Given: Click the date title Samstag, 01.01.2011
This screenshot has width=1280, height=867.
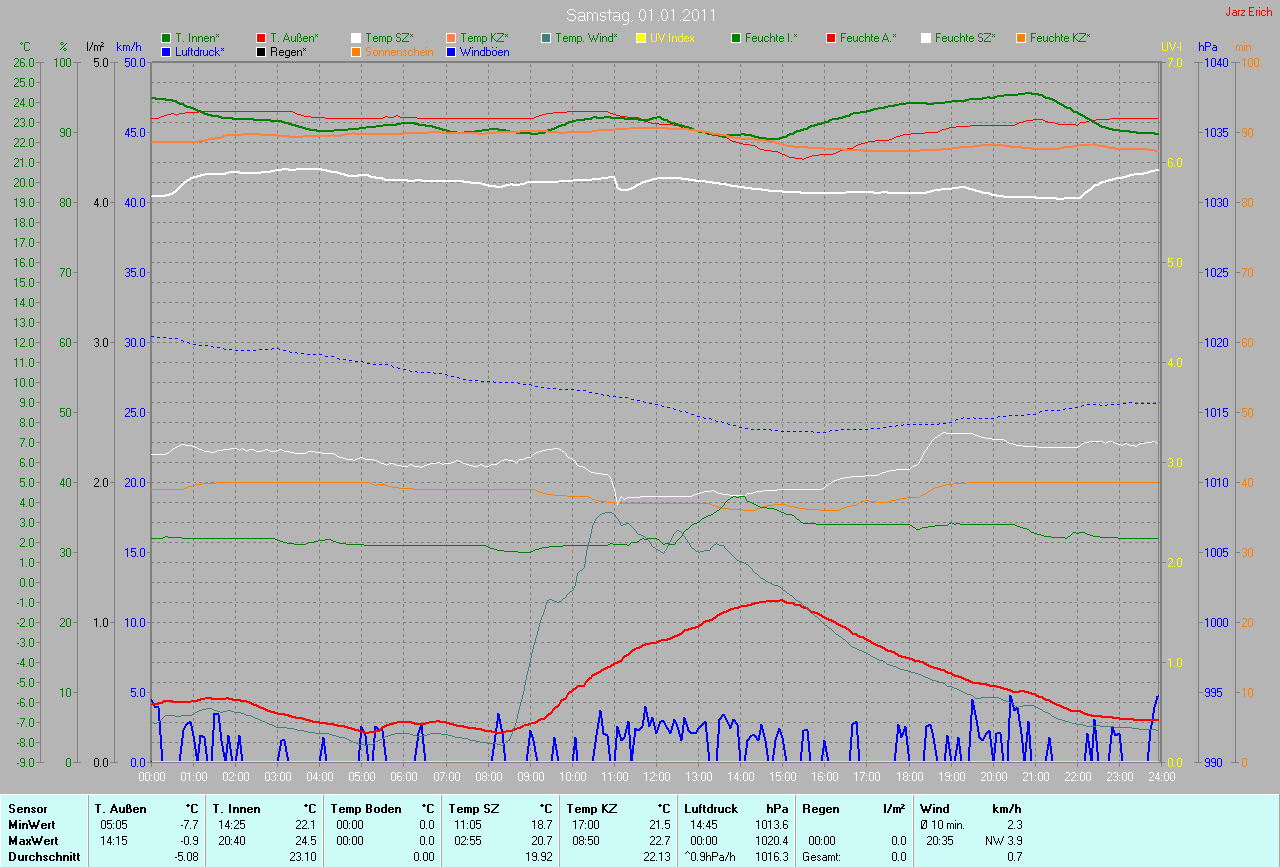Looking at the screenshot, I should 640,15.
